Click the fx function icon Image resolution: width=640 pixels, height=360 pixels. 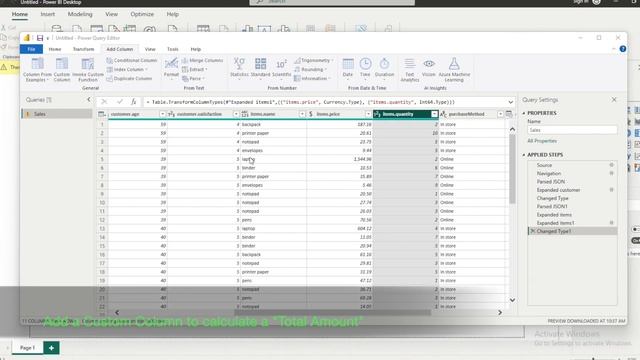[133, 102]
